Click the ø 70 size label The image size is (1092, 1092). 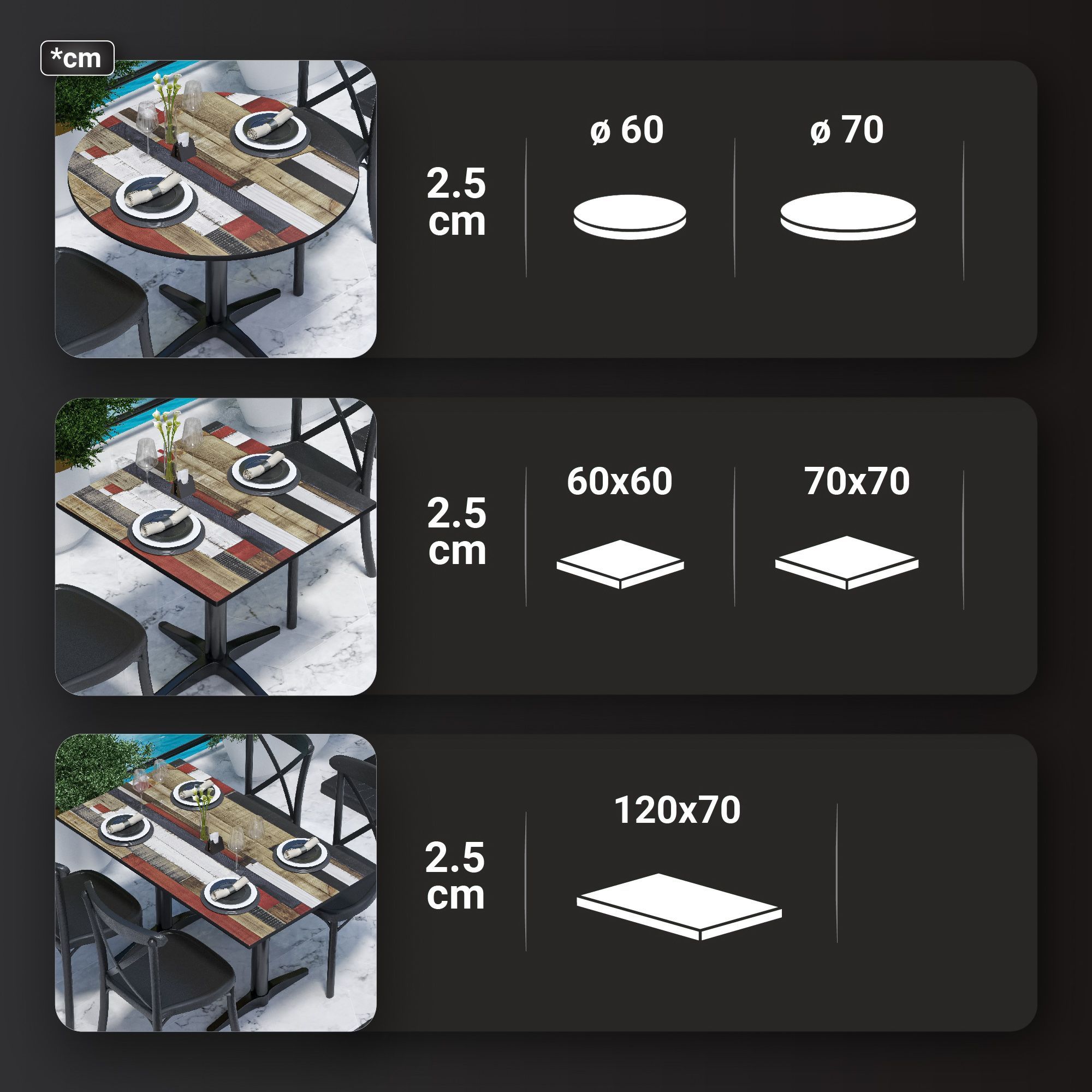pos(846,130)
